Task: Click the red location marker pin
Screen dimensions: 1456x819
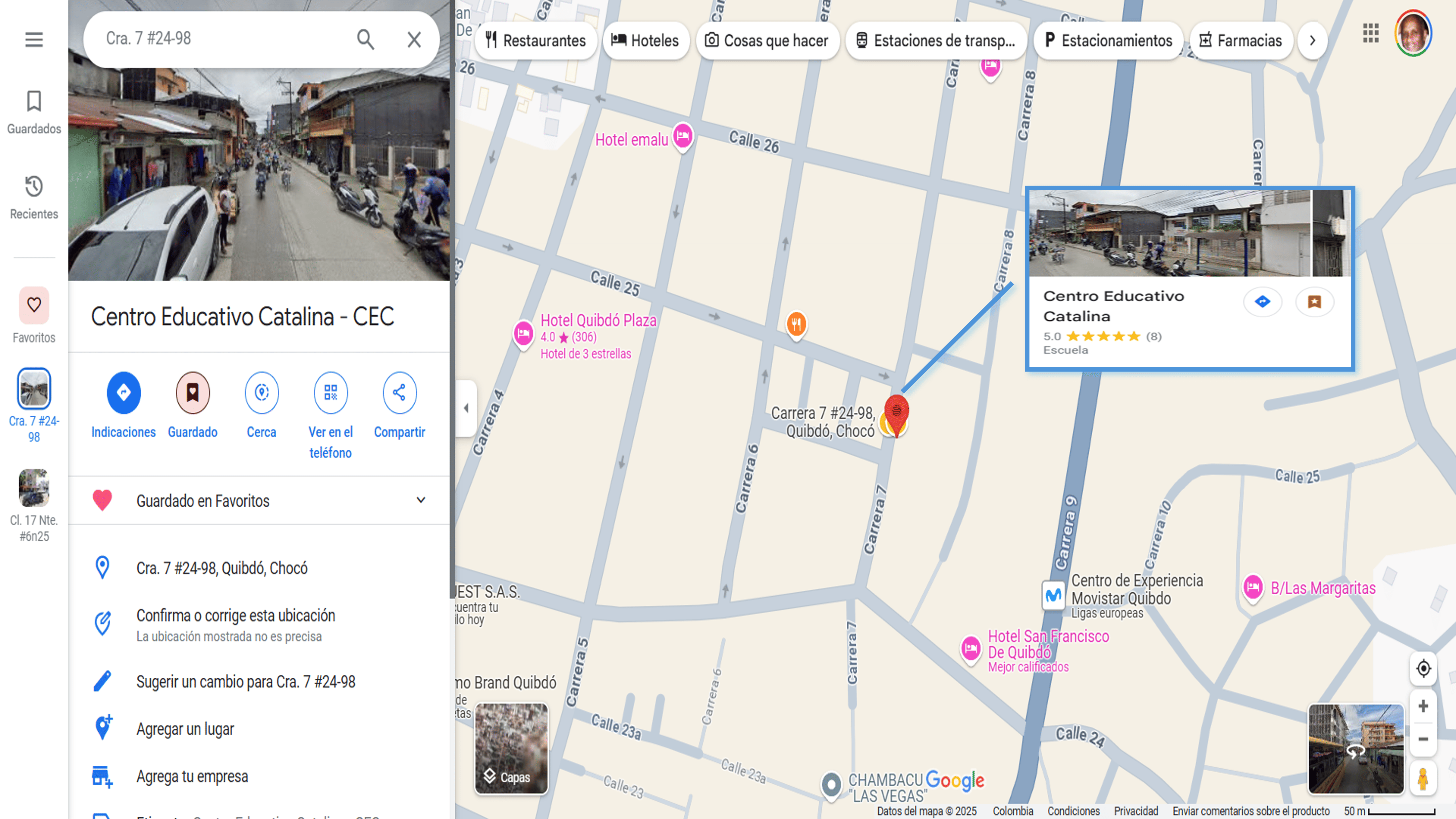Action: (896, 415)
